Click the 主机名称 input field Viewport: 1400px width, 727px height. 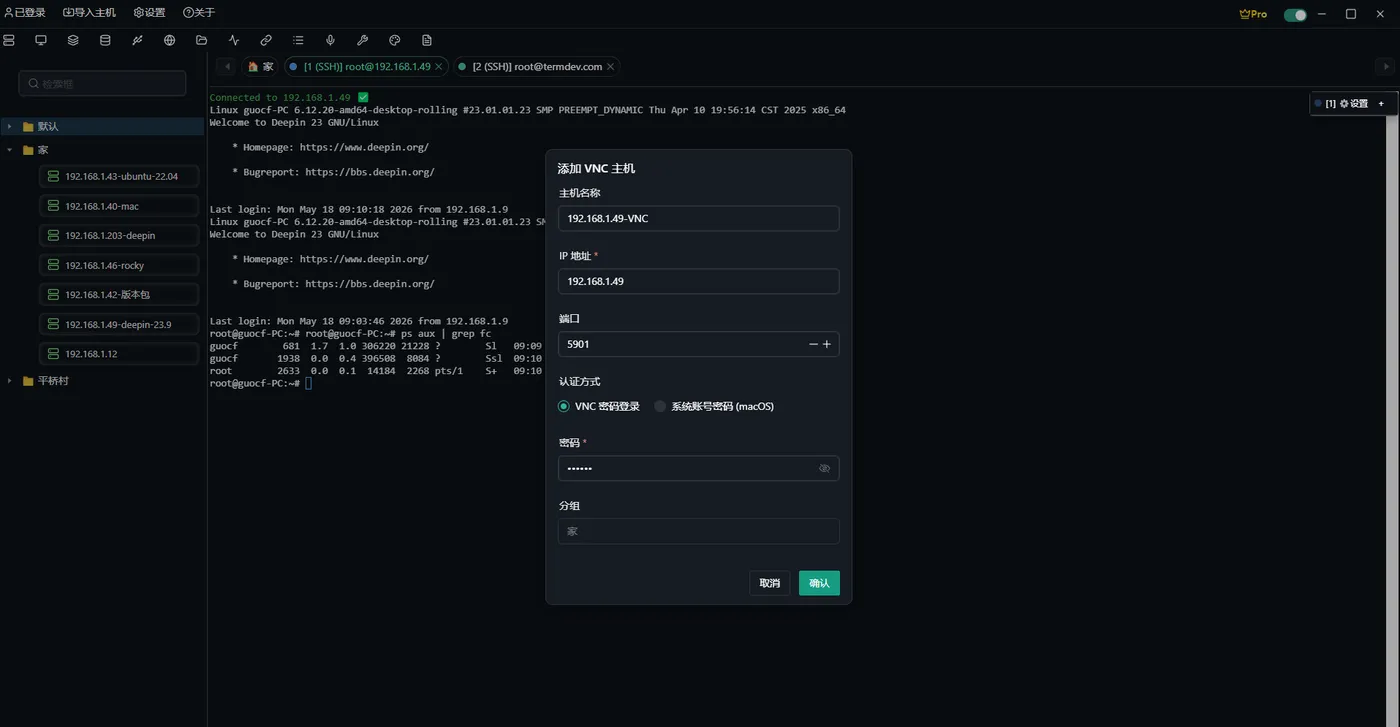[x=698, y=218]
